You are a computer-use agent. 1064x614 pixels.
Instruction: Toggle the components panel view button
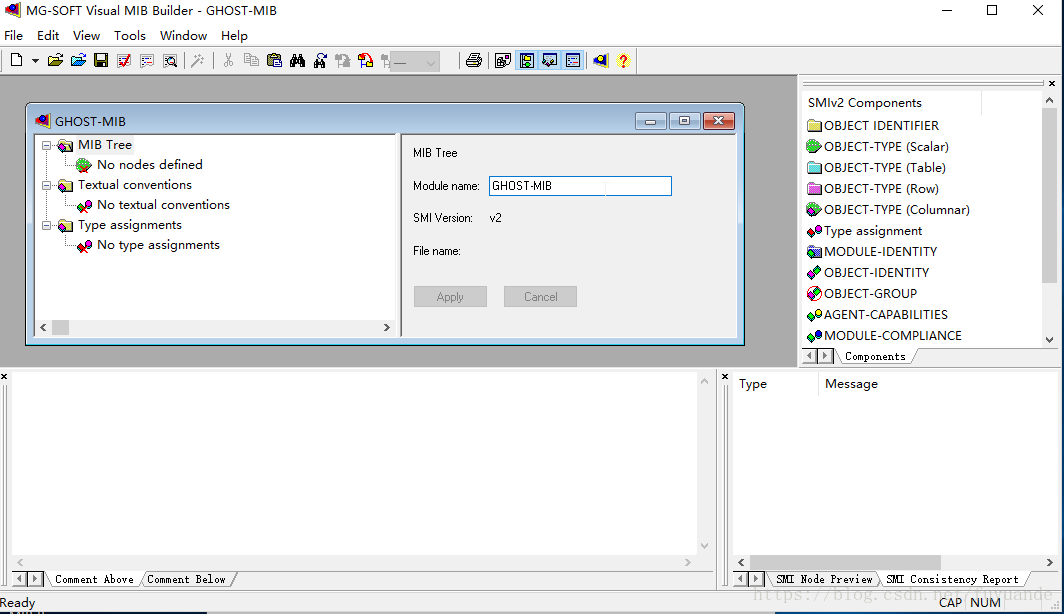[527, 60]
